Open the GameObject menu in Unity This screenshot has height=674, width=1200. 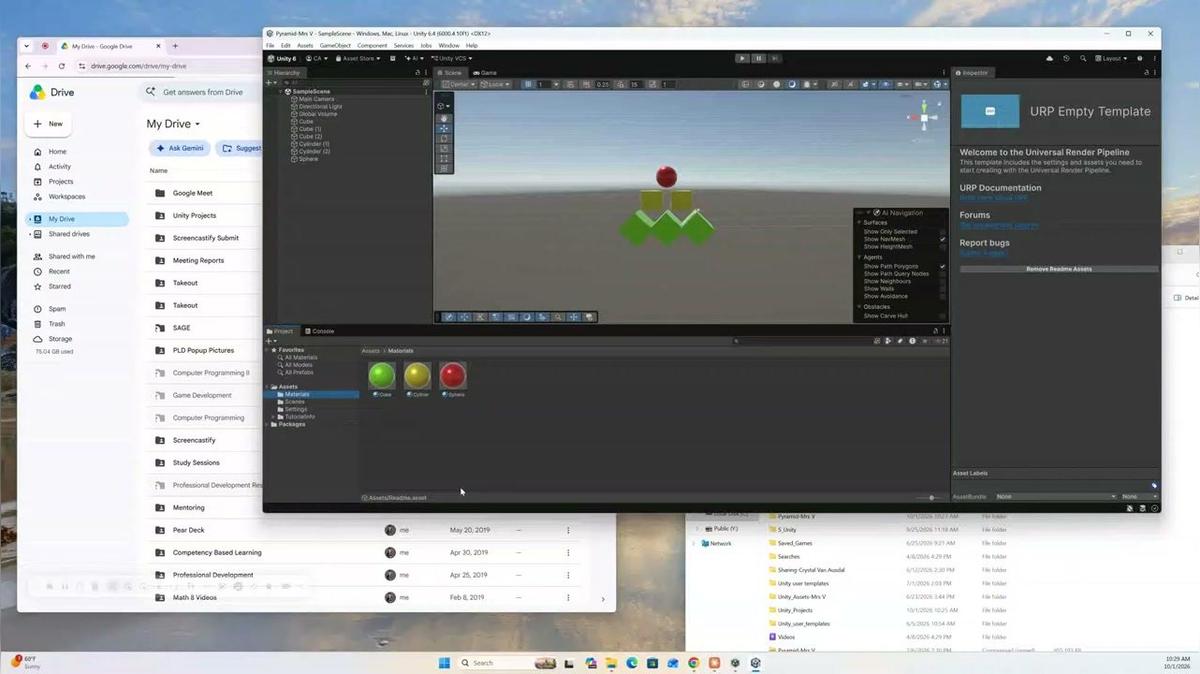click(x=335, y=45)
